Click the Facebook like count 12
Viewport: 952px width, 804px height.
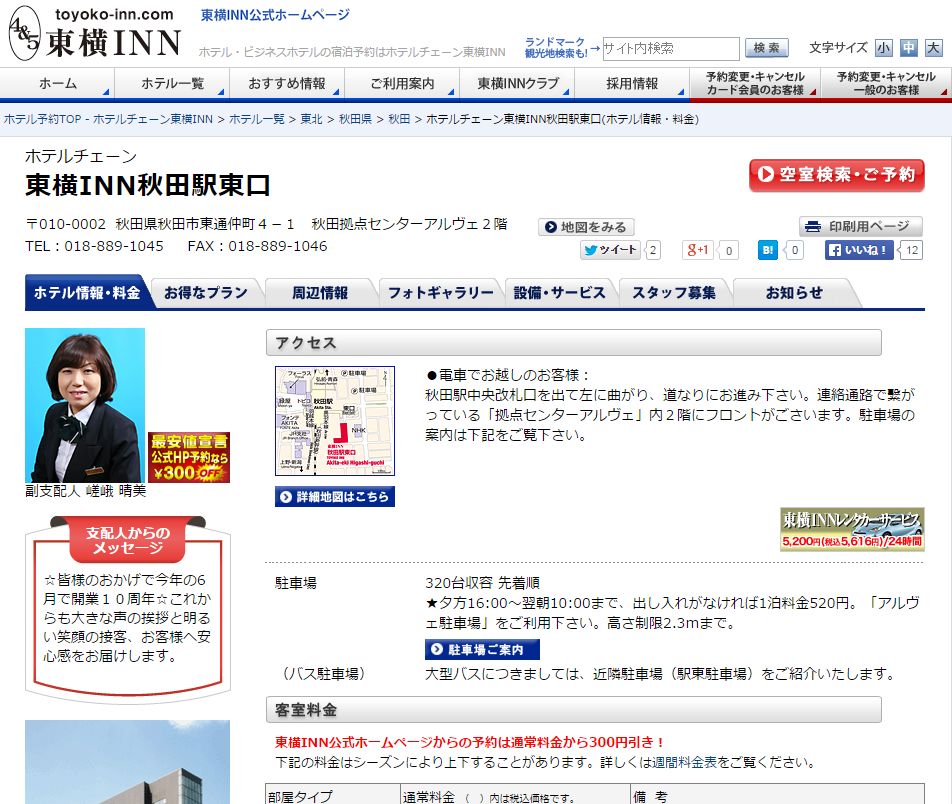pos(912,250)
